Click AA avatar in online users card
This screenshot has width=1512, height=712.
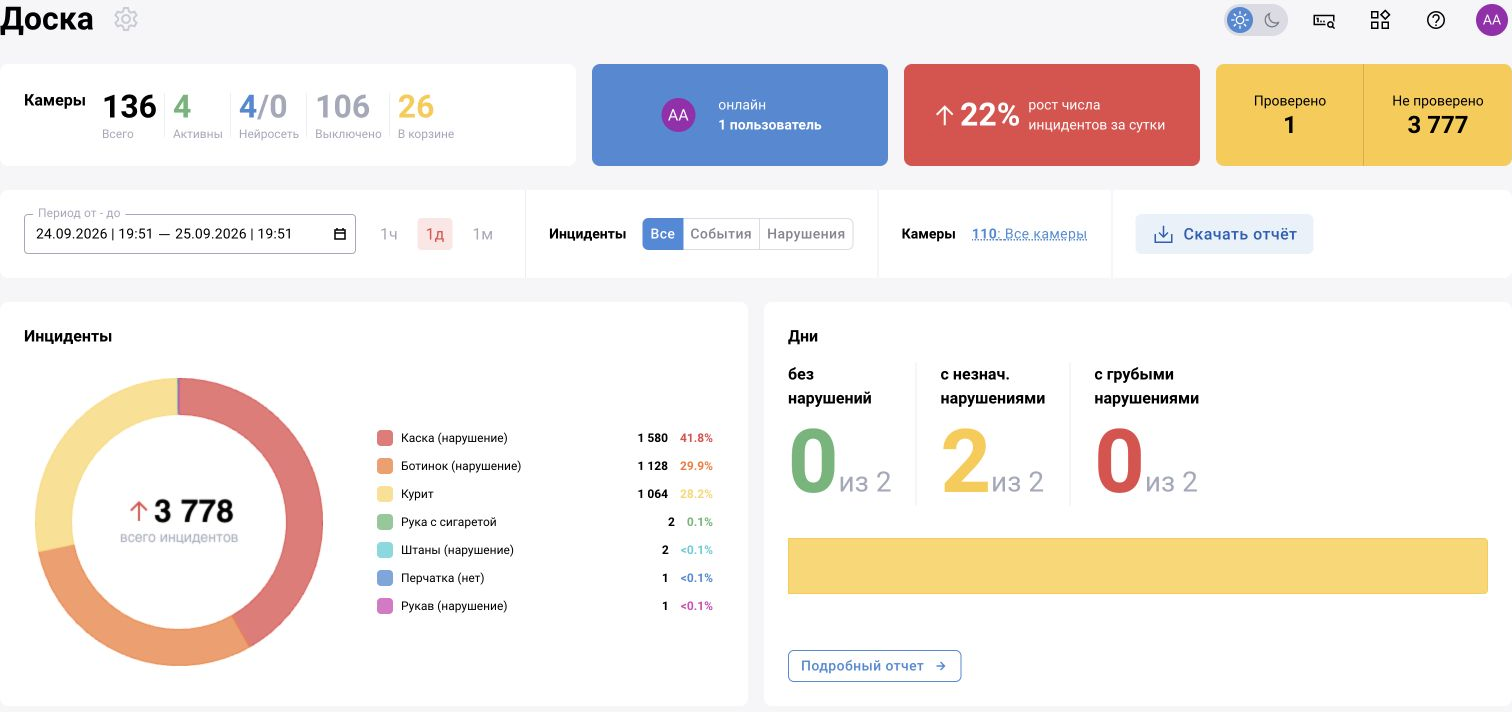[678, 115]
